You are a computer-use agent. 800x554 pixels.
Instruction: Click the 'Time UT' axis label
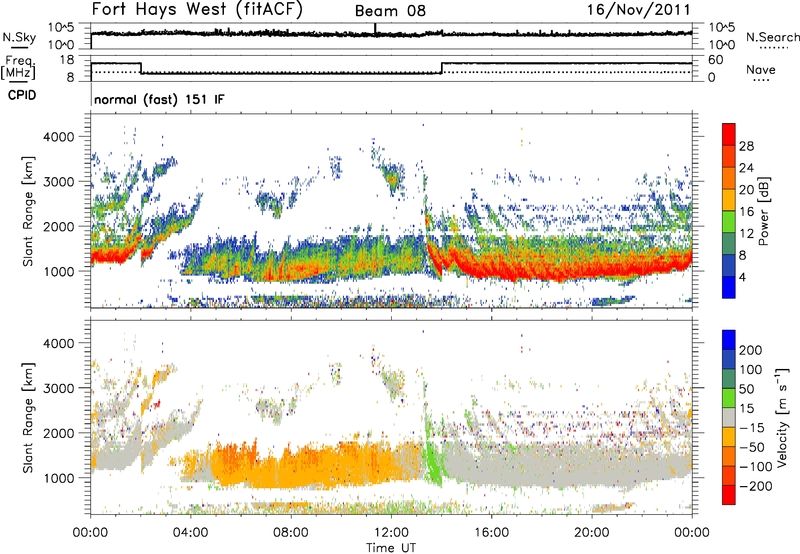[391, 547]
